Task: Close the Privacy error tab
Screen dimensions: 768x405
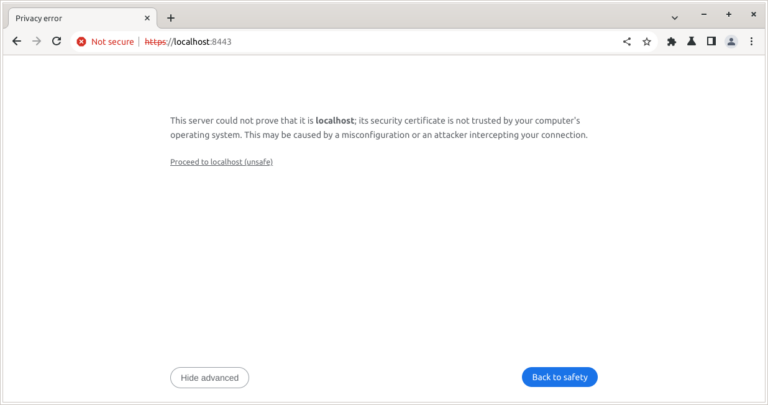Action: click(x=148, y=18)
